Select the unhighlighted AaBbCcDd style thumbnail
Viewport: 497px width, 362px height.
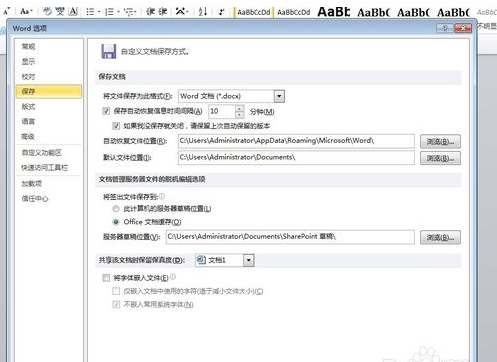tap(294, 12)
